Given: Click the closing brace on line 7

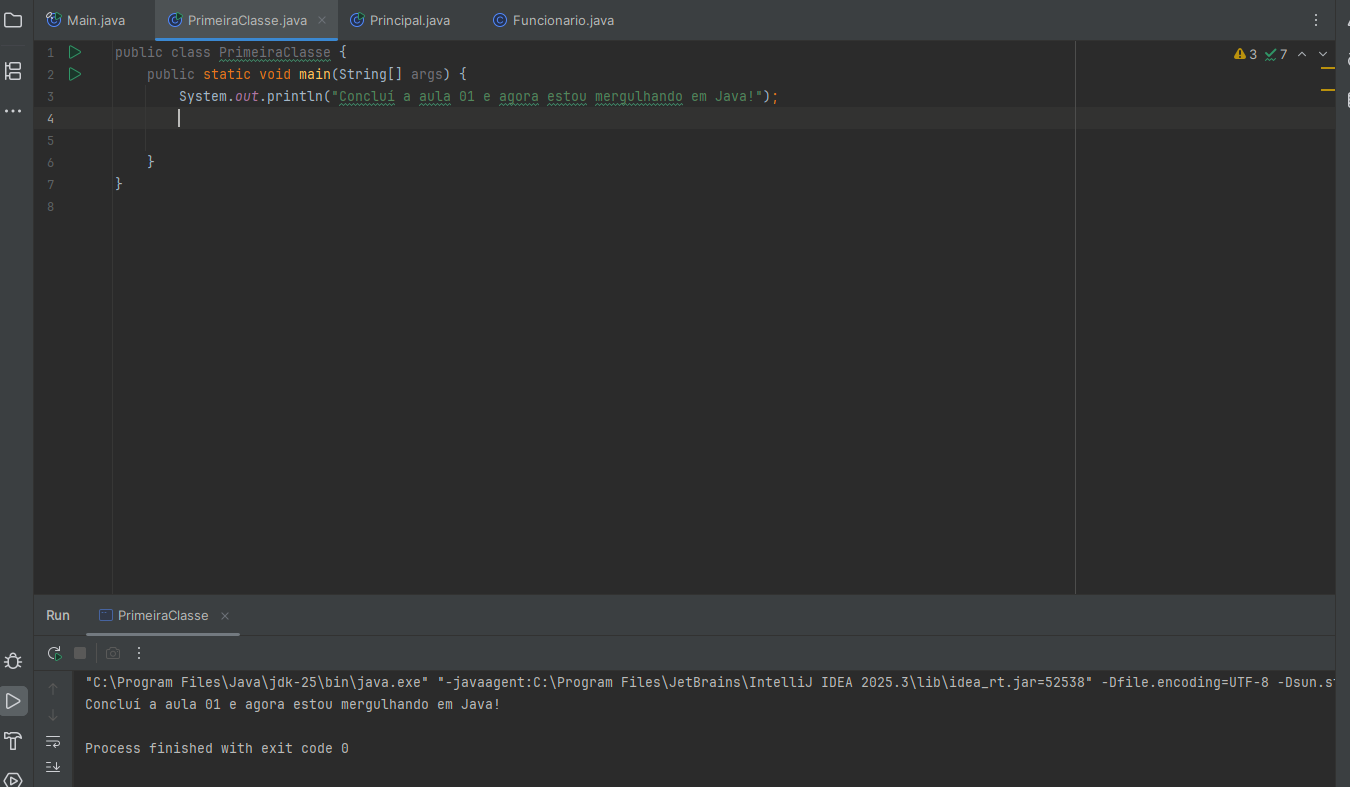Looking at the screenshot, I should [x=119, y=184].
